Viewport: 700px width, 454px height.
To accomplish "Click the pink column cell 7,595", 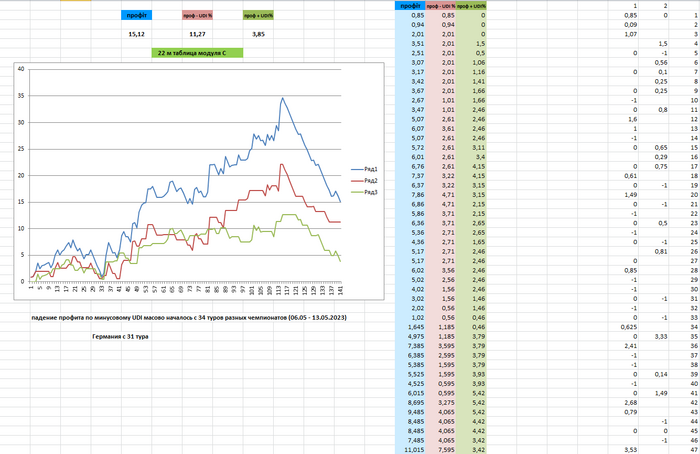I will [441, 450].
